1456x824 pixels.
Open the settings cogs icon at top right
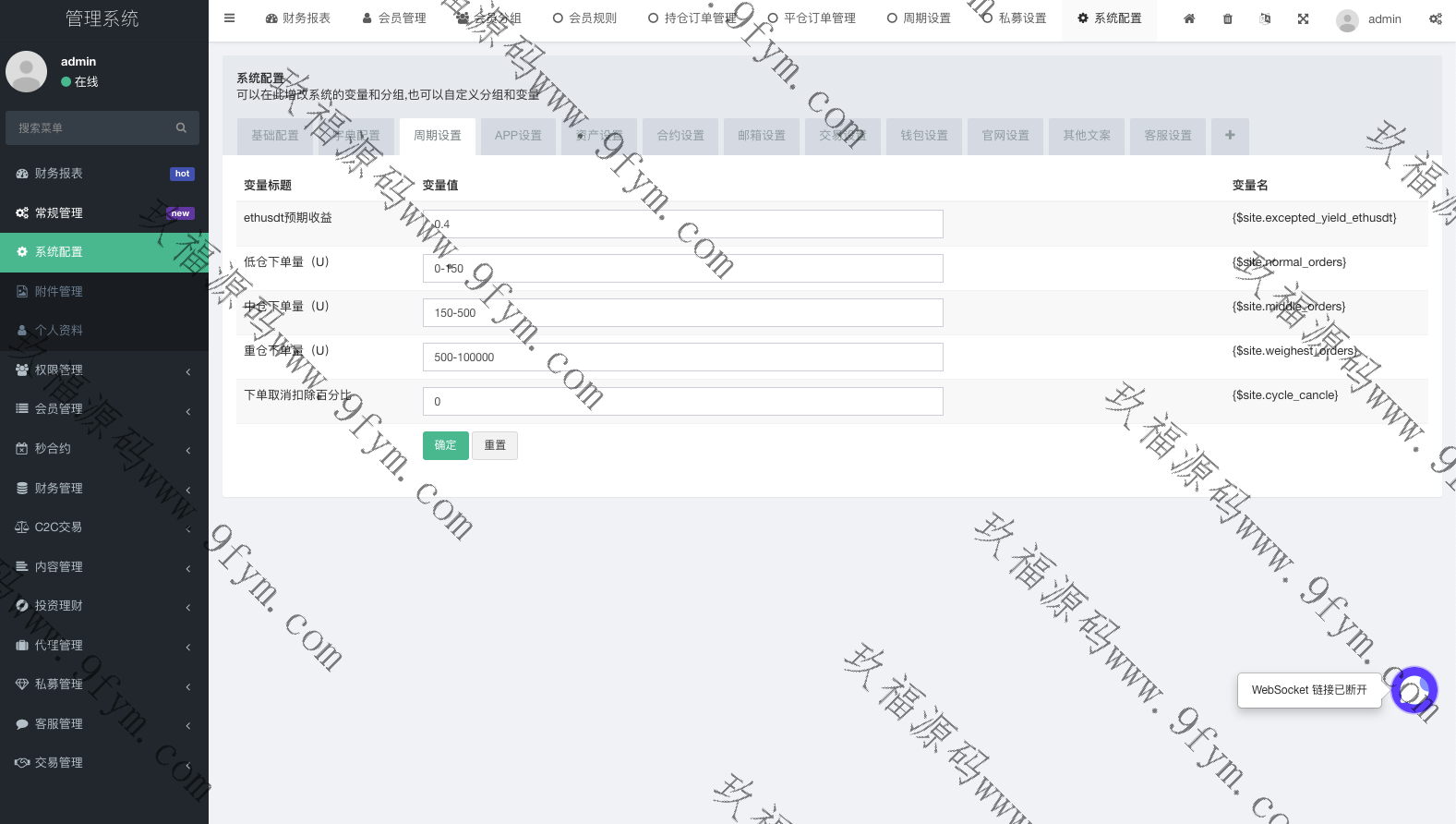click(1435, 18)
